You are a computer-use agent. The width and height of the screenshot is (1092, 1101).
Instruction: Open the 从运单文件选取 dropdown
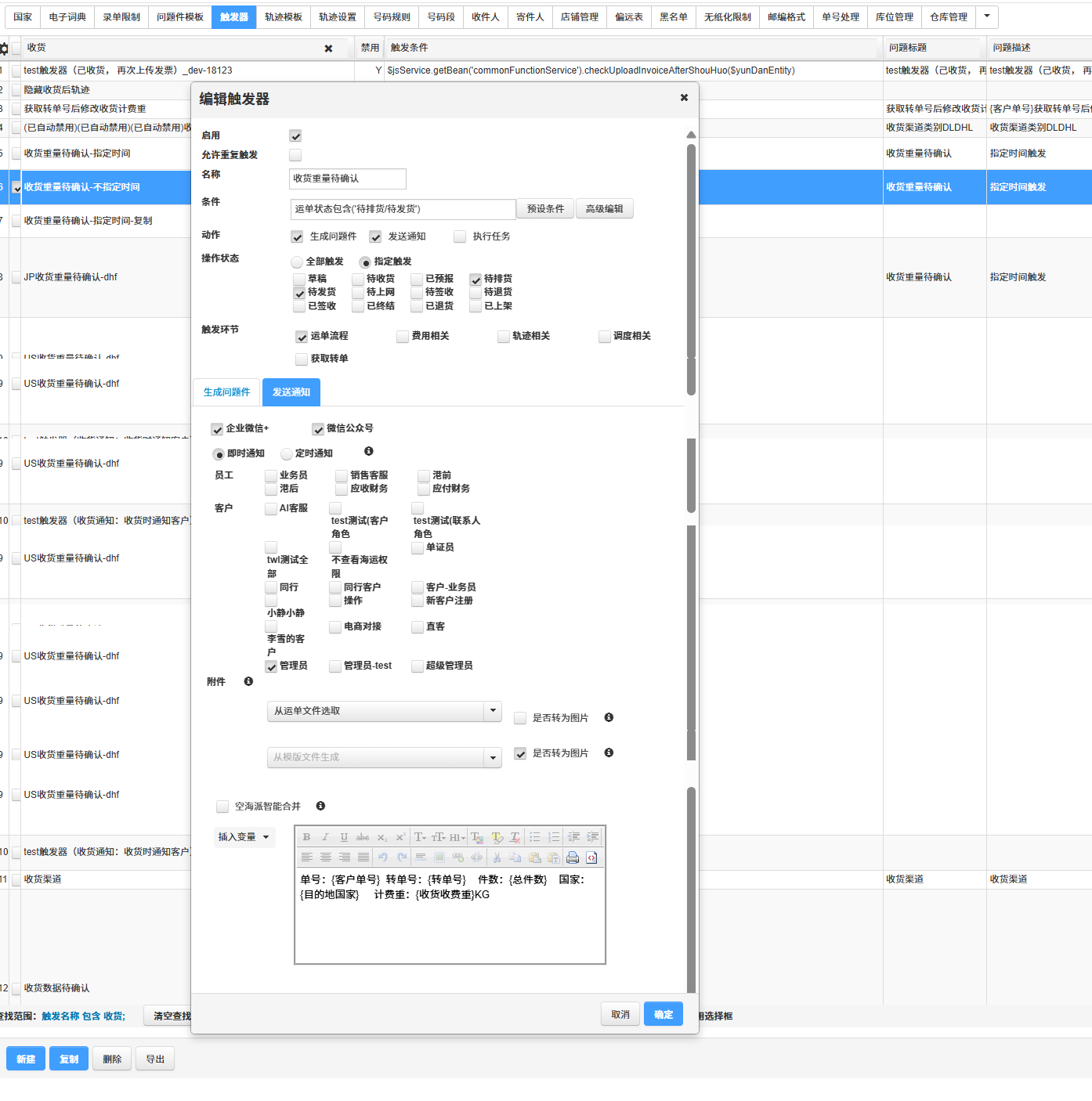(x=493, y=711)
